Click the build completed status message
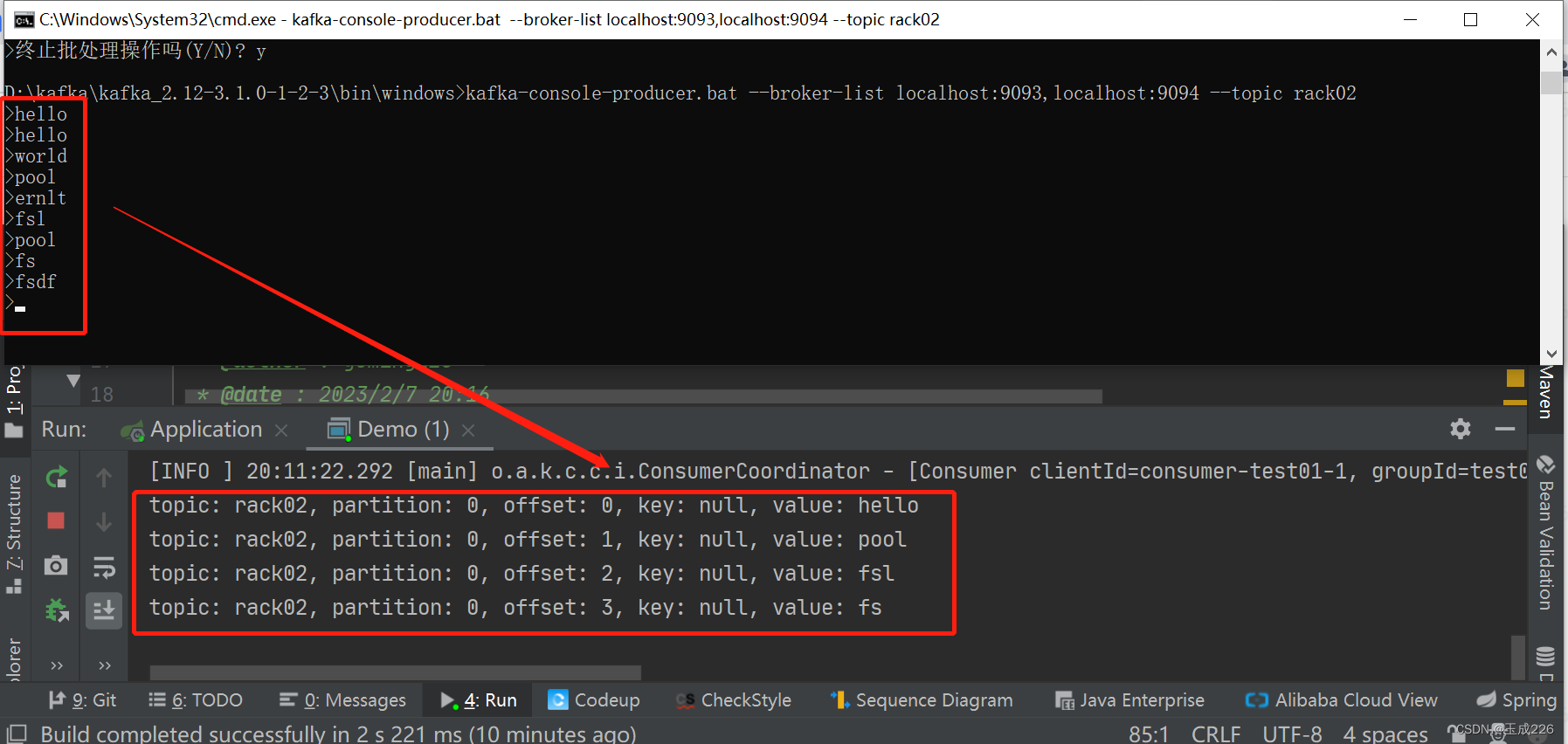This screenshot has width=1568, height=744. point(339,734)
